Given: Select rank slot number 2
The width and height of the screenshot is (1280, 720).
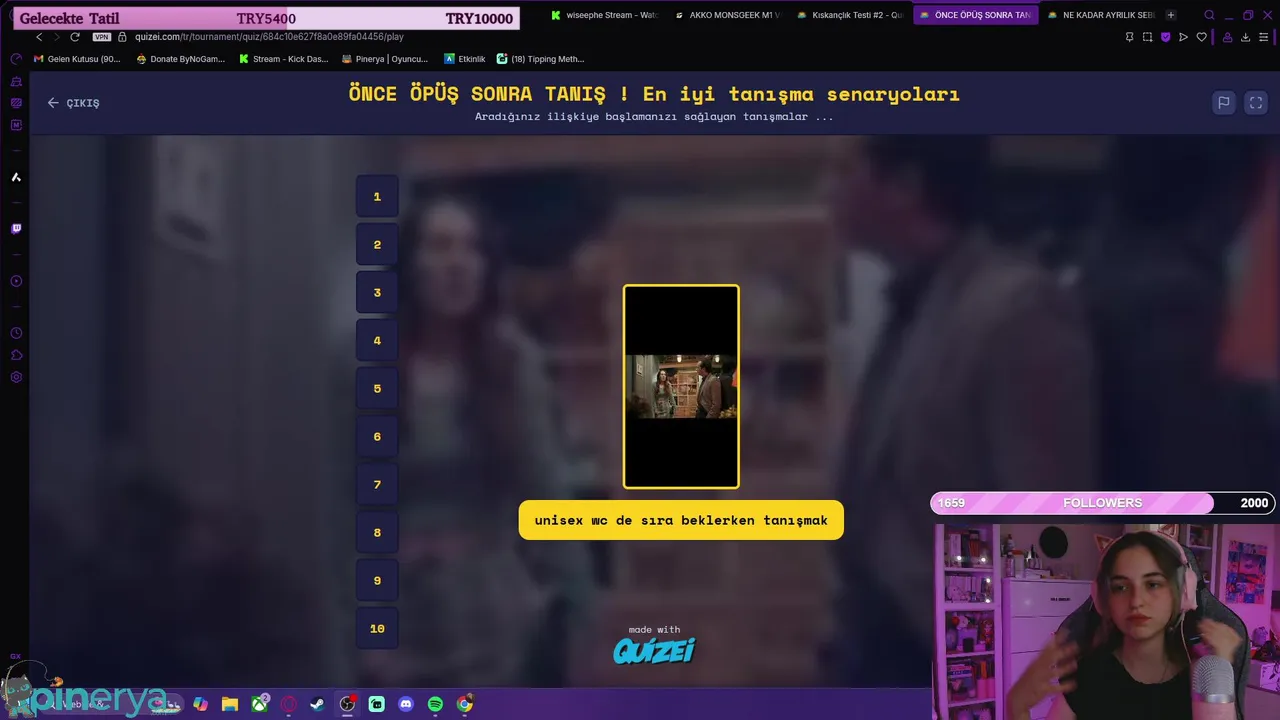Looking at the screenshot, I should click(377, 245).
